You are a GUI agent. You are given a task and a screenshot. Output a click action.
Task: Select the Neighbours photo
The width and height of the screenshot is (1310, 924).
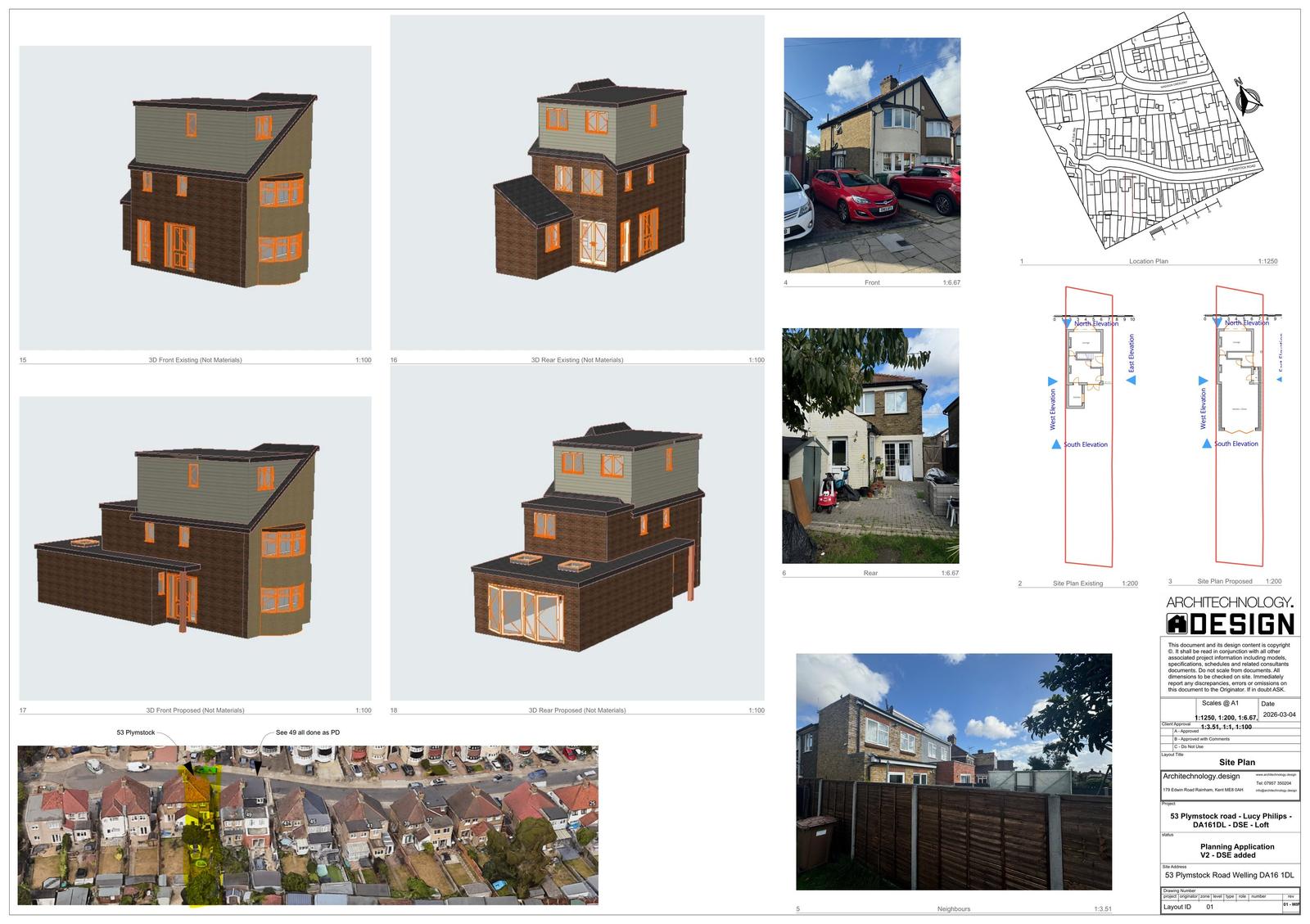(954, 771)
